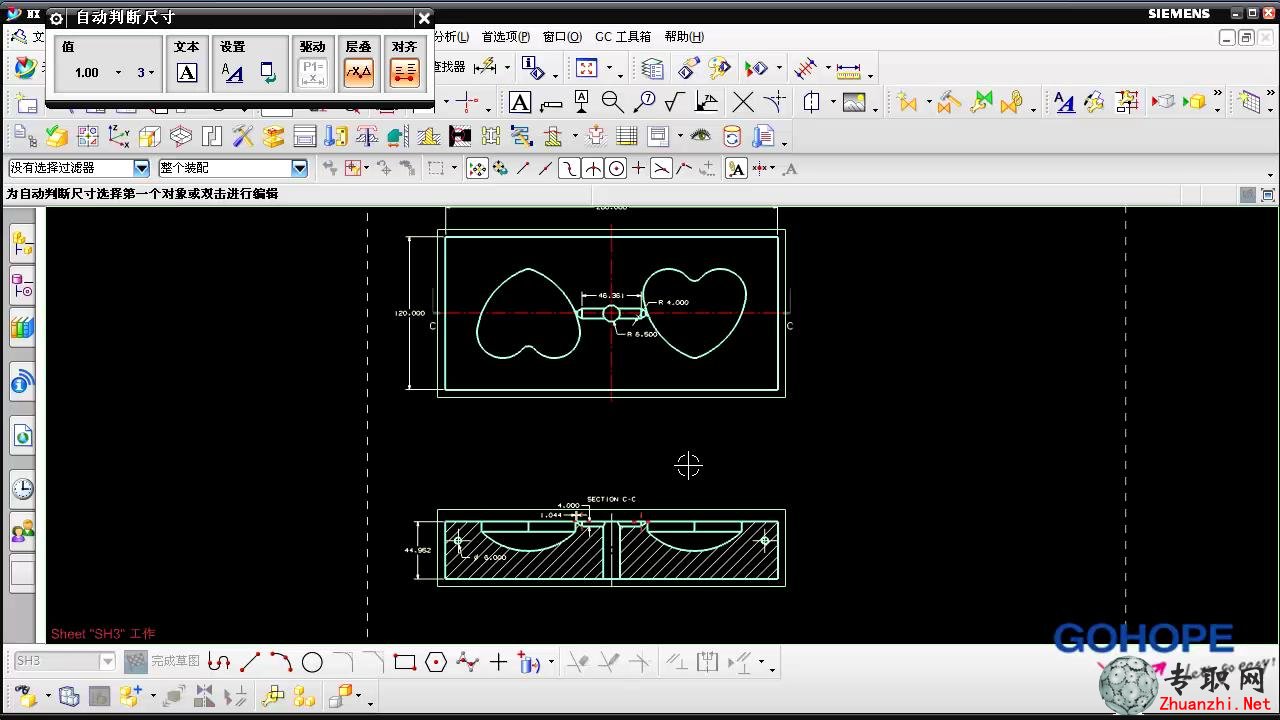1280x720 pixels.
Task: Open the books library sidebar tab
Action: click(x=22, y=327)
